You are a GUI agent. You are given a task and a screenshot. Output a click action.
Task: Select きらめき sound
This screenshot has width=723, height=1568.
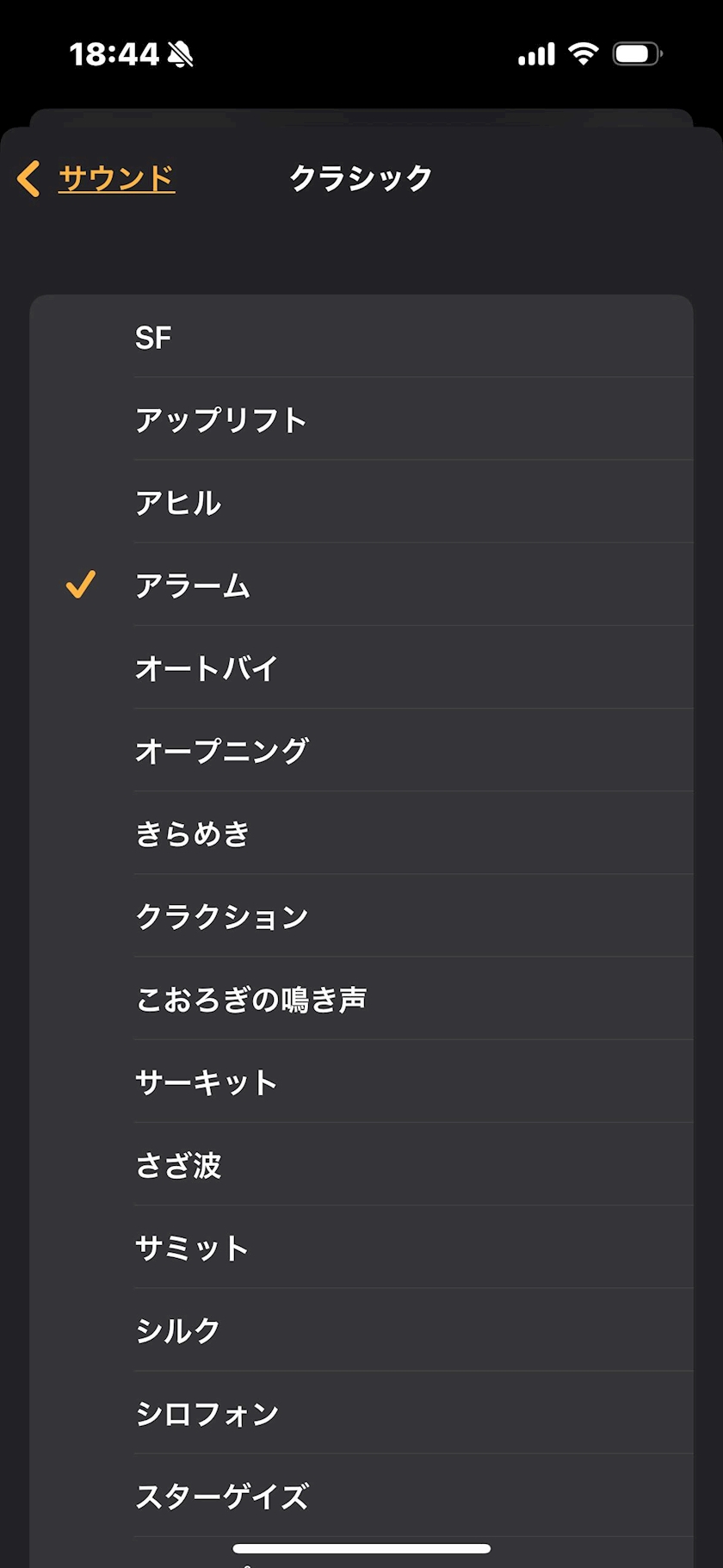(x=361, y=833)
